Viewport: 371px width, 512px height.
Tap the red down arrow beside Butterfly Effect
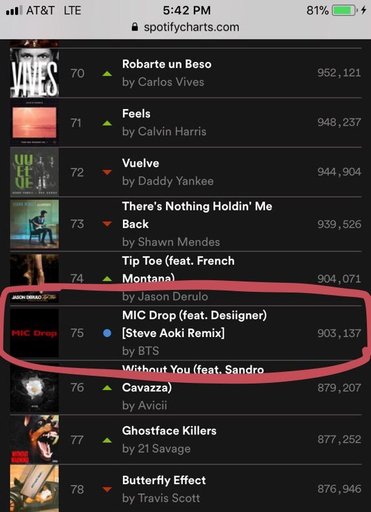point(107,489)
